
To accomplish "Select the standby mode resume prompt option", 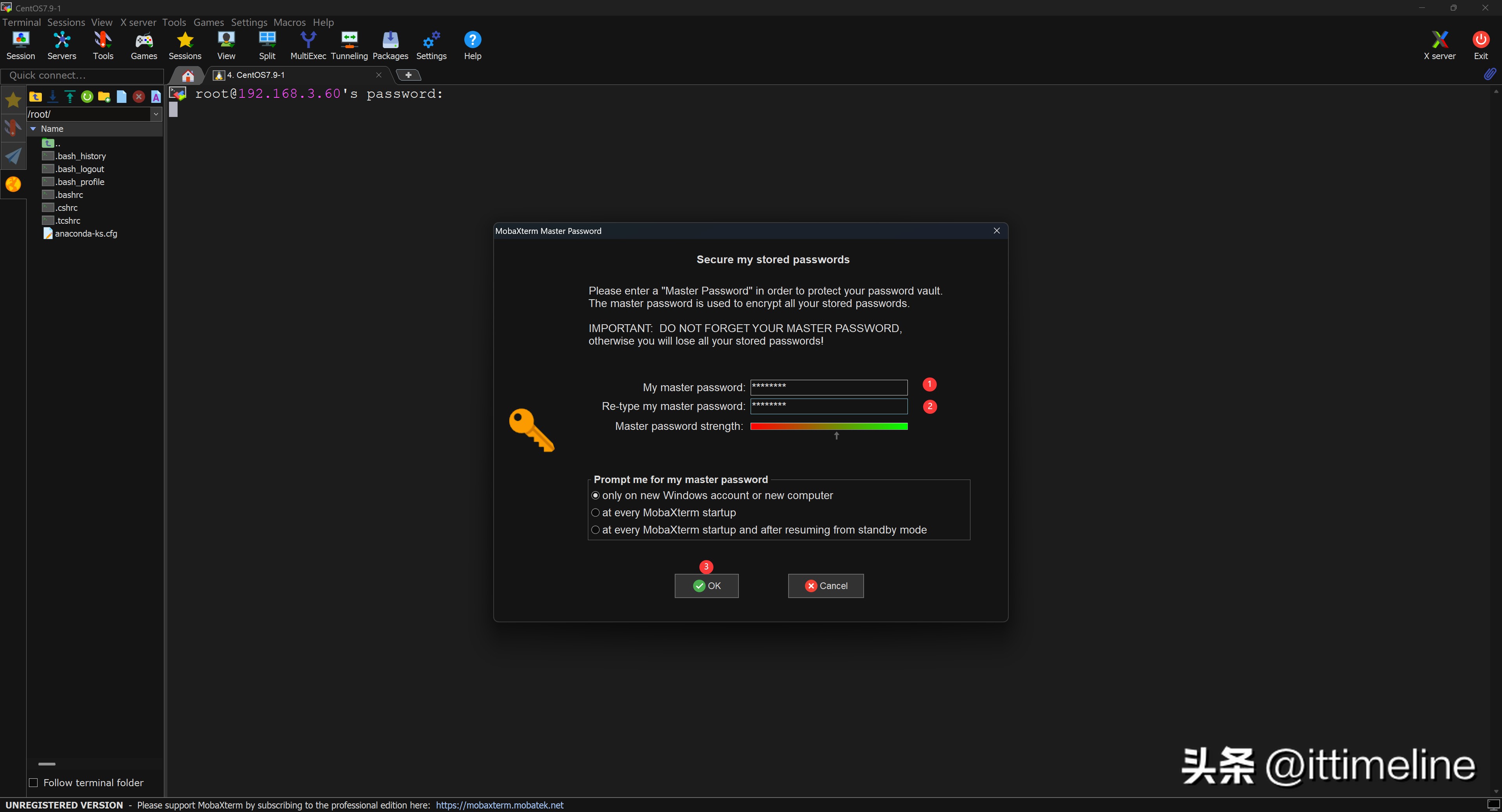I will 595,530.
